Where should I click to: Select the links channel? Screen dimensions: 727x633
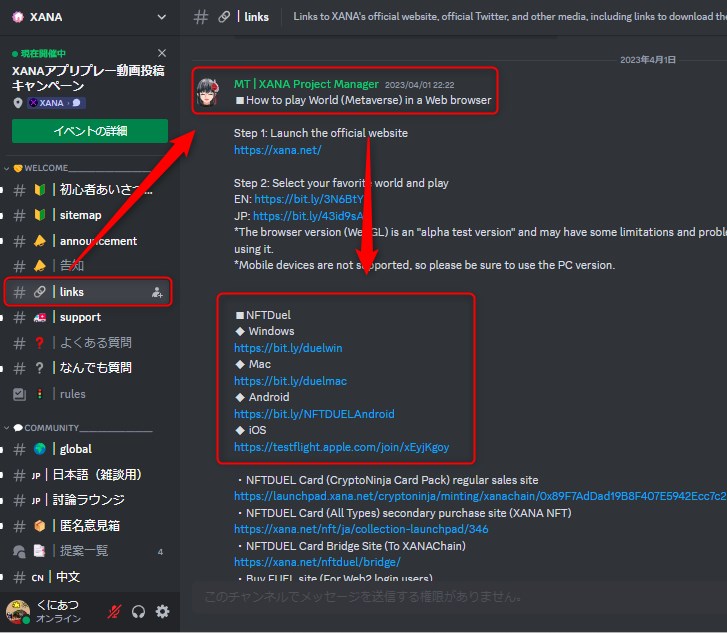pyautogui.click(x=88, y=292)
